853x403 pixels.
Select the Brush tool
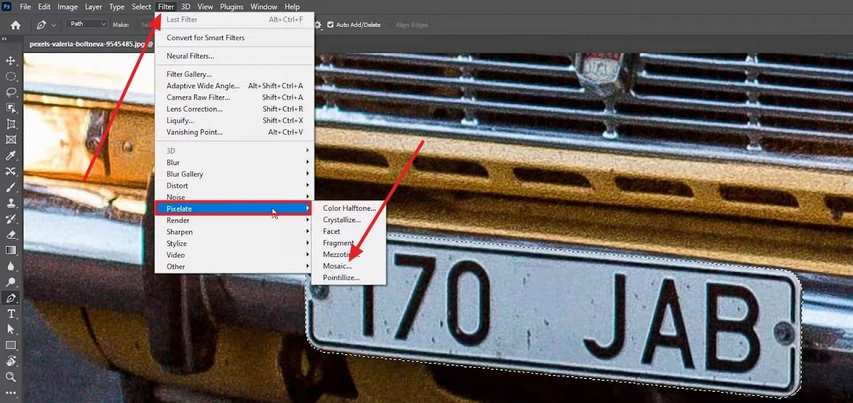[x=11, y=187]
